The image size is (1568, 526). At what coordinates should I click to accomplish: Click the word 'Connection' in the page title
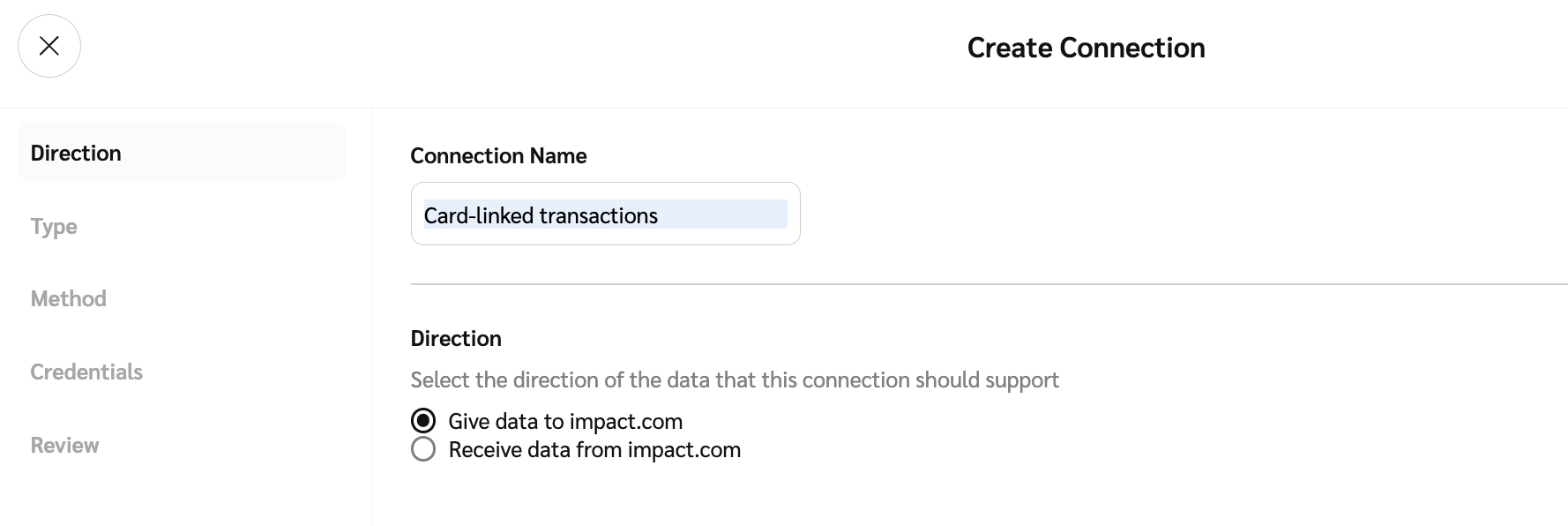1132,48
